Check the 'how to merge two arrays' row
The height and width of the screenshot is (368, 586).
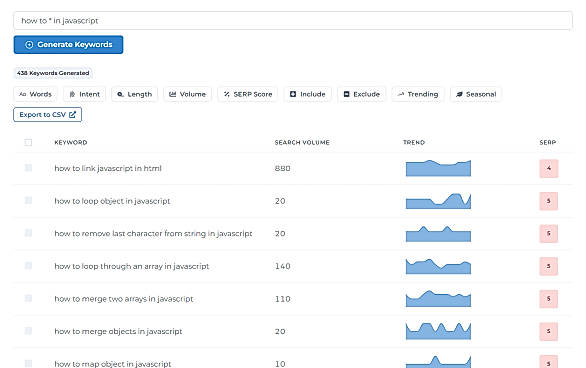[28, 298]
